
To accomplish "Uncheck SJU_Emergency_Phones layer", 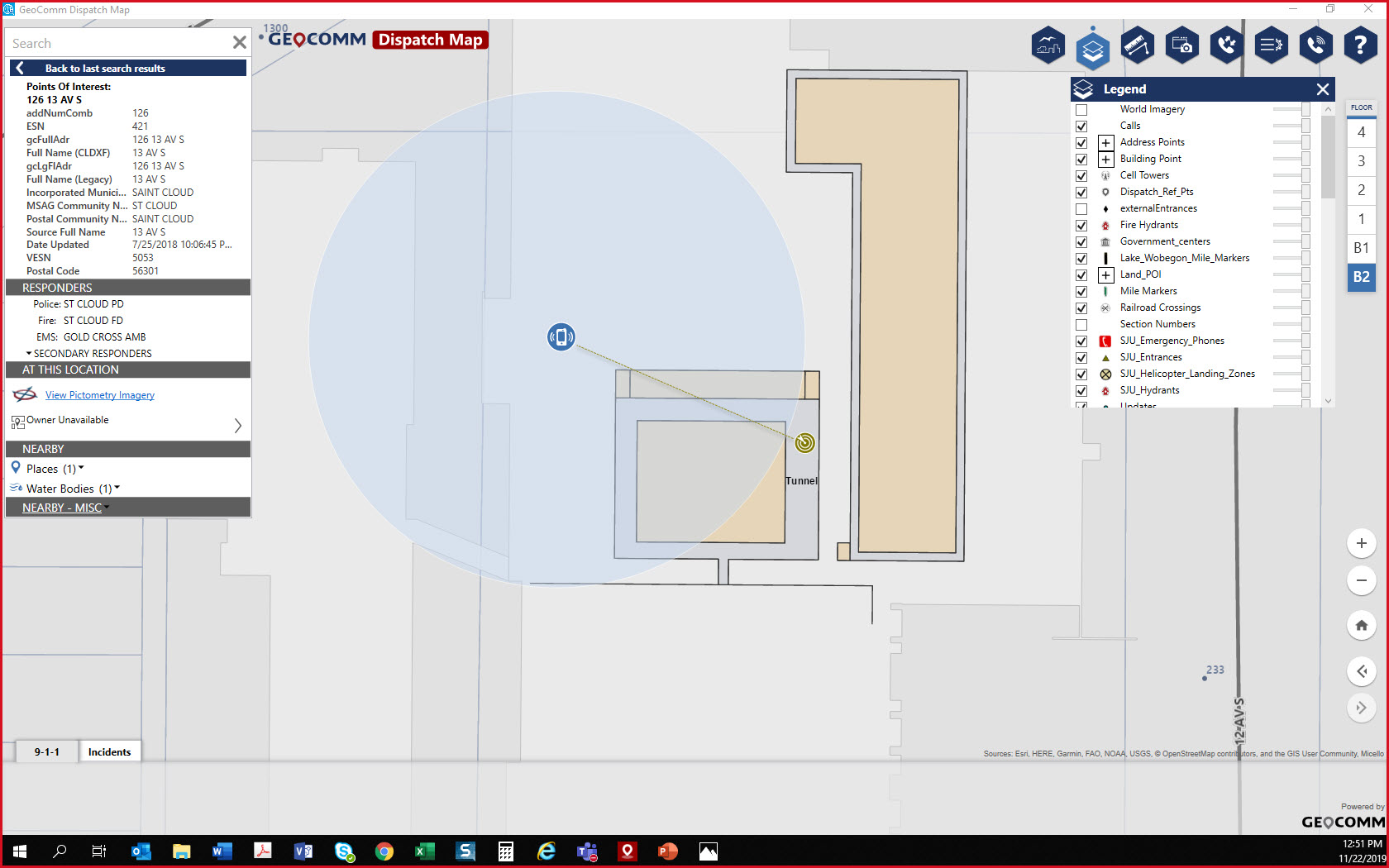I will [x=1081, y=341].
